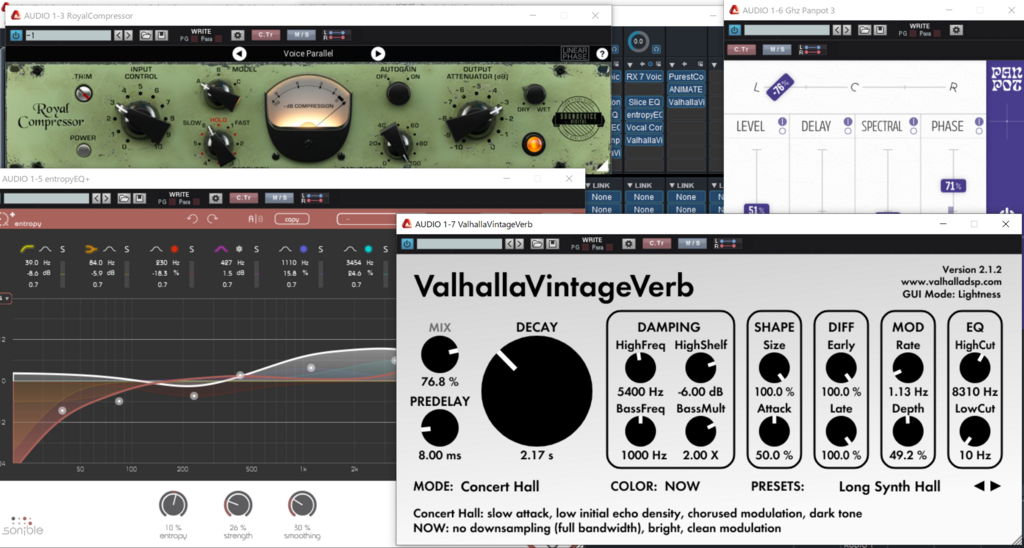Click the 427 Hz EQ node on the curve
Viewport: 1024px width, 548px height.
point(240,375)
